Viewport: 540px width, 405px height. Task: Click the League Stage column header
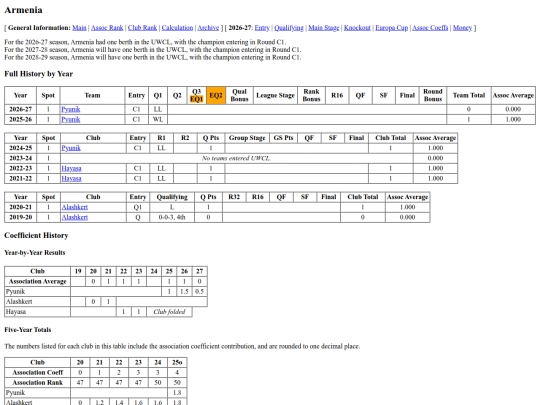click(x=275, y=95)
